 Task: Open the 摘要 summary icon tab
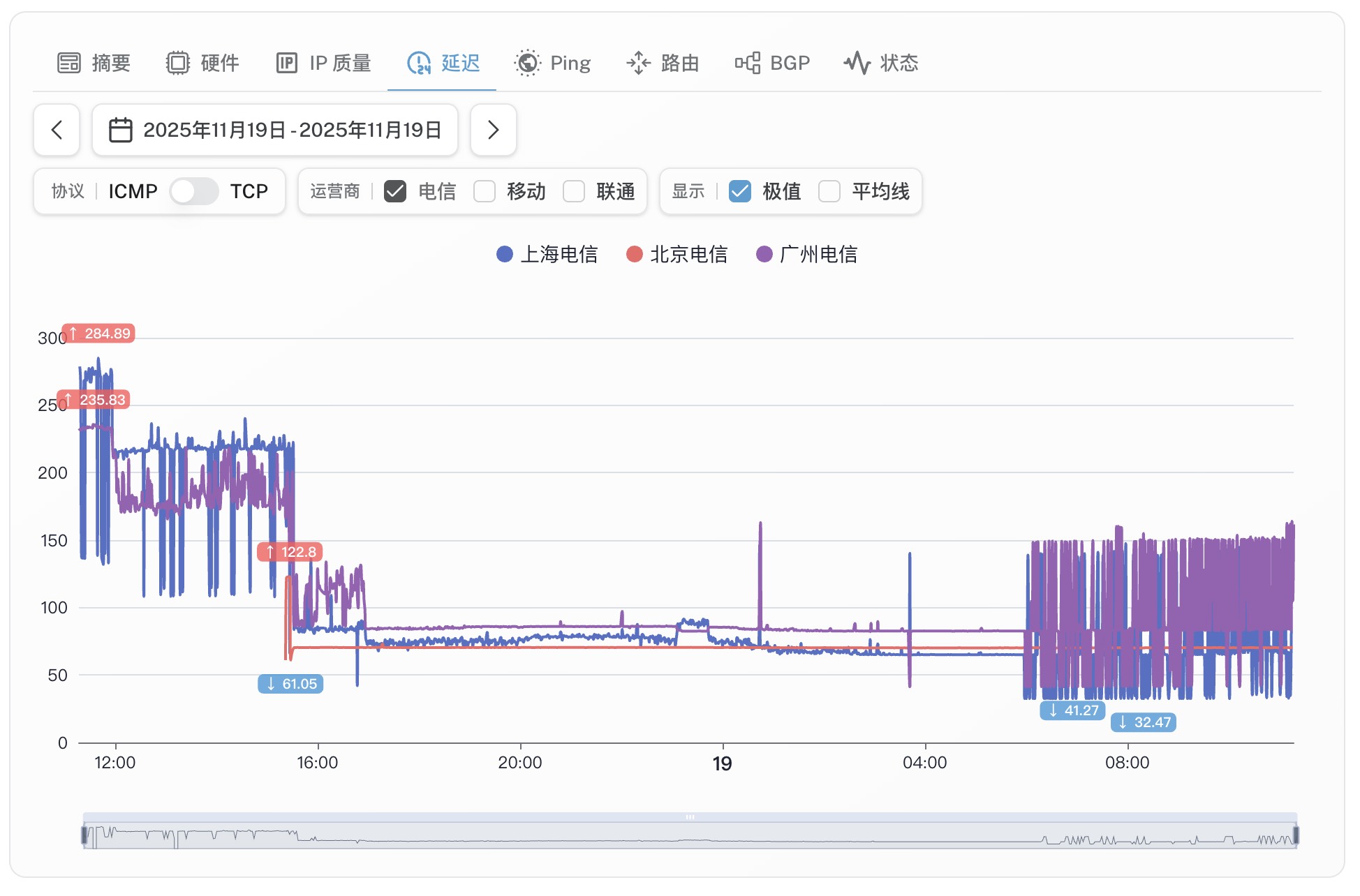[69, 64]
